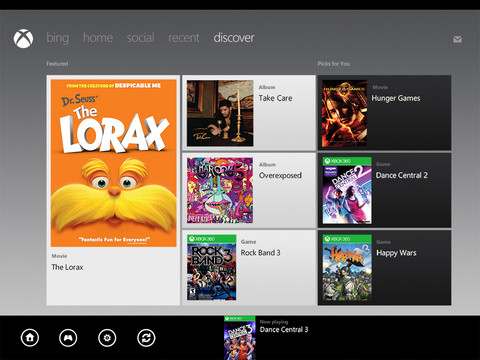
Task: Click the Xbox logo icon
Action: (x=23, y=39)
